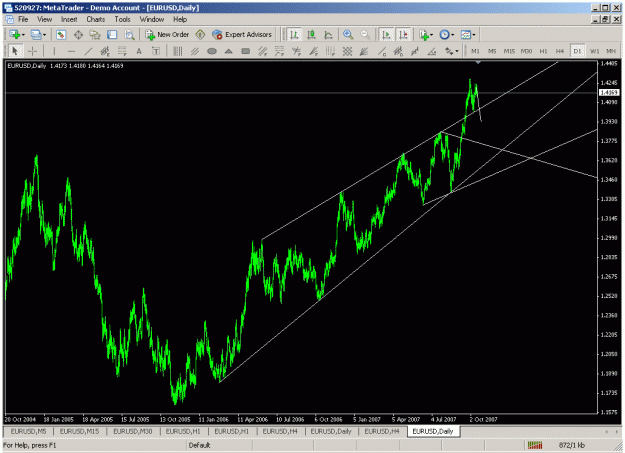Set timeframe to MN monthly
The image size is (625, 453).
click(x=611, y=51)
